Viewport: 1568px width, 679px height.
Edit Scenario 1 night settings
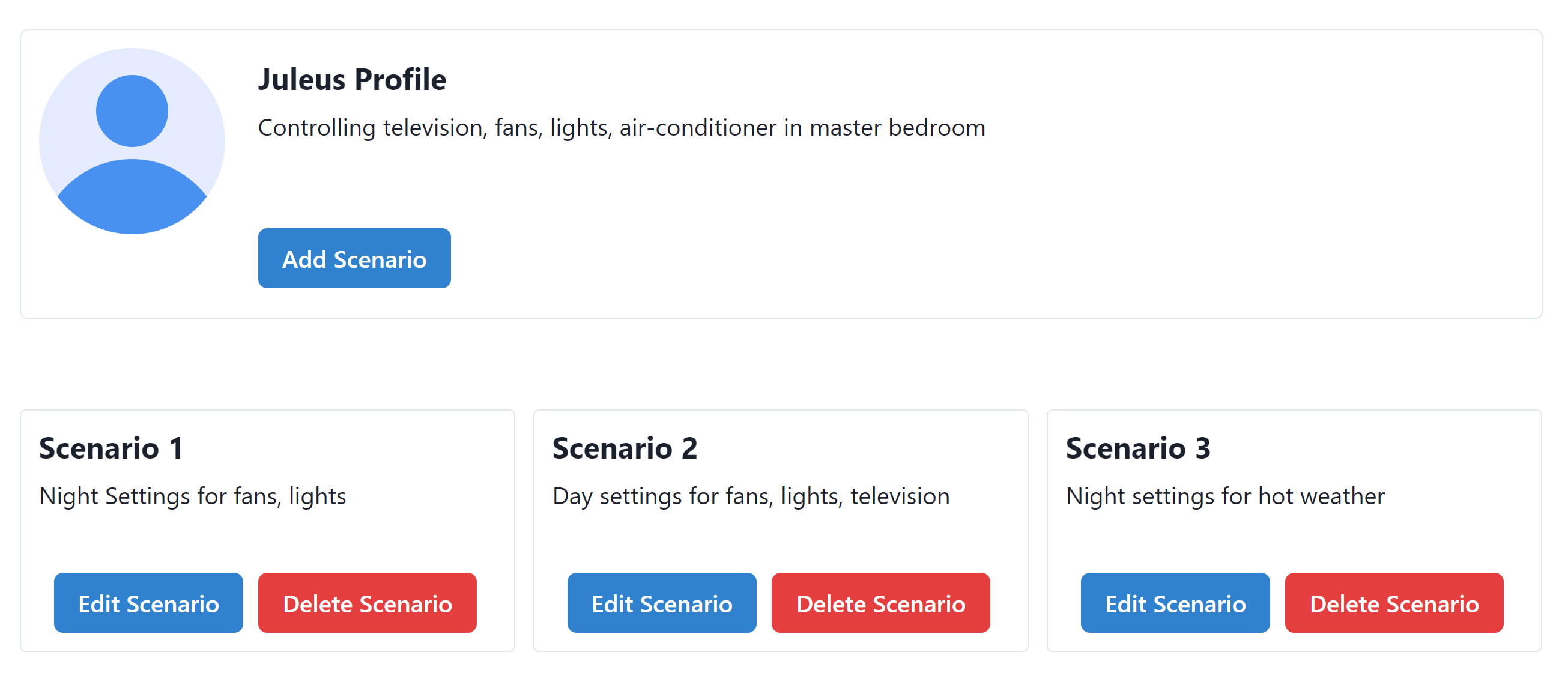148,603
